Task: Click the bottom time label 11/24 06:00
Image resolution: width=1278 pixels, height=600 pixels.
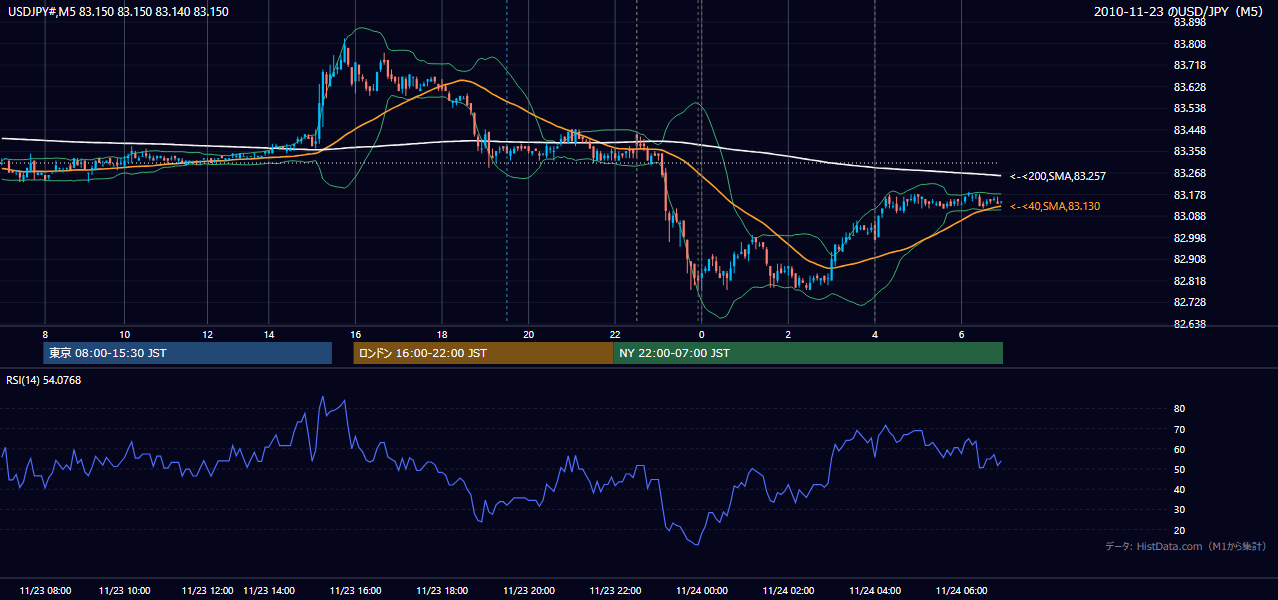Action: (x=961, y=590)
